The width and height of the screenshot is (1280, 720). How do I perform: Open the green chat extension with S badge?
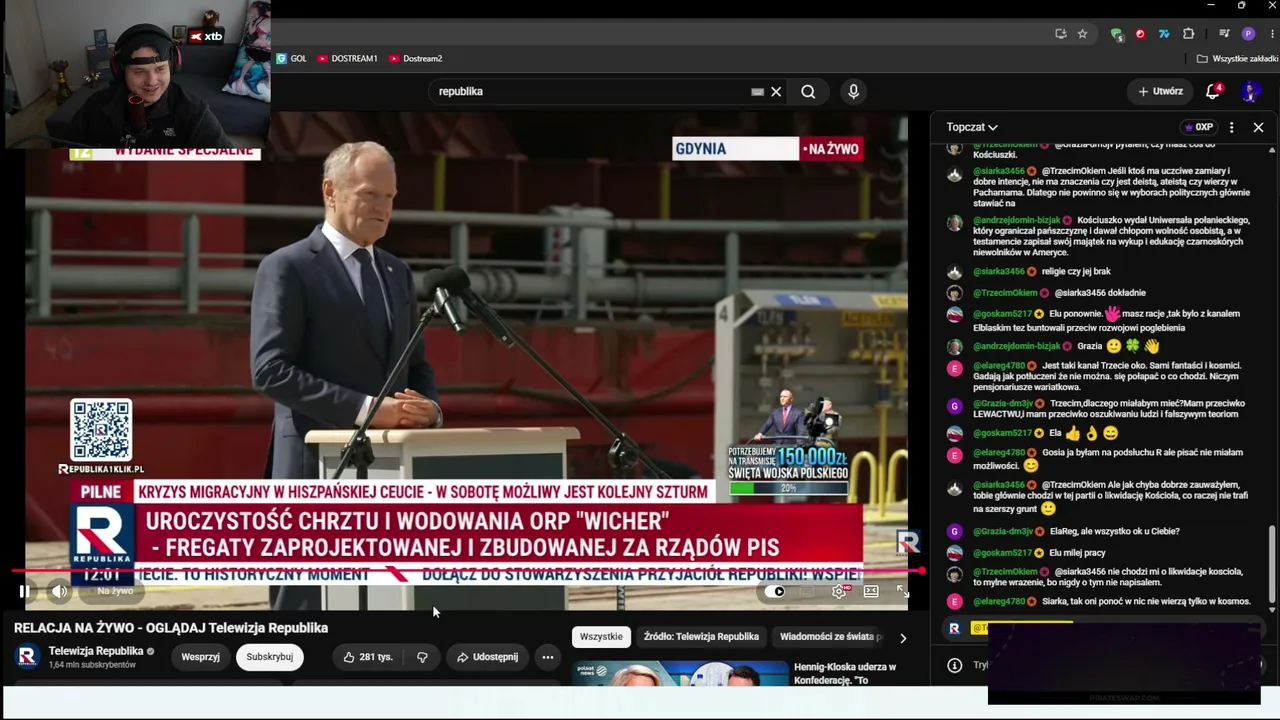(x=1116, y=33)
